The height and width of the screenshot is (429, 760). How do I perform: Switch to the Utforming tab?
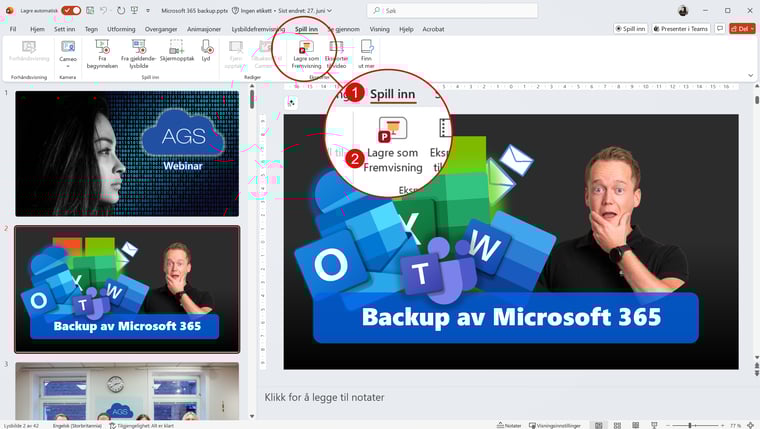pos(121,29)
